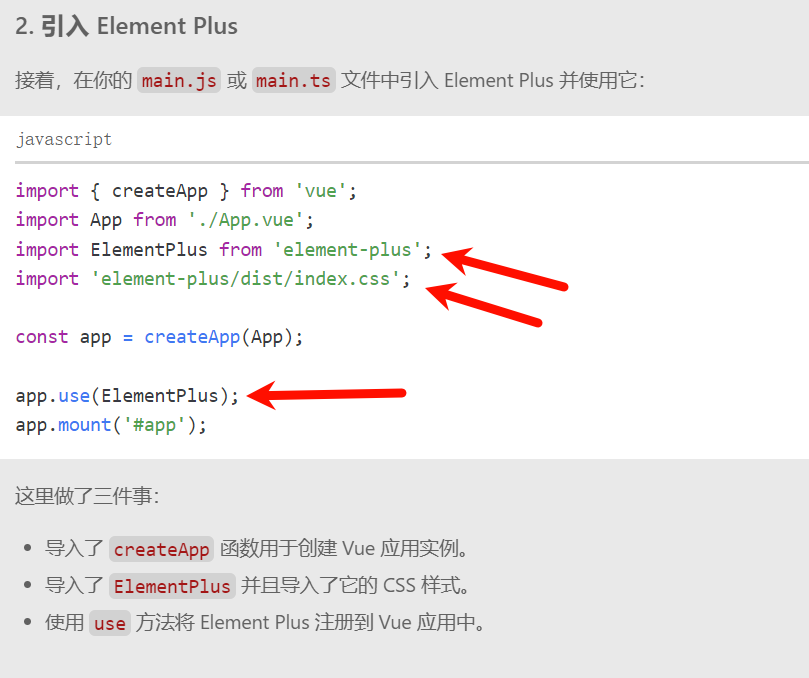
Task: Click the inline code "use" in the bullet list
Action: (110, 623)
